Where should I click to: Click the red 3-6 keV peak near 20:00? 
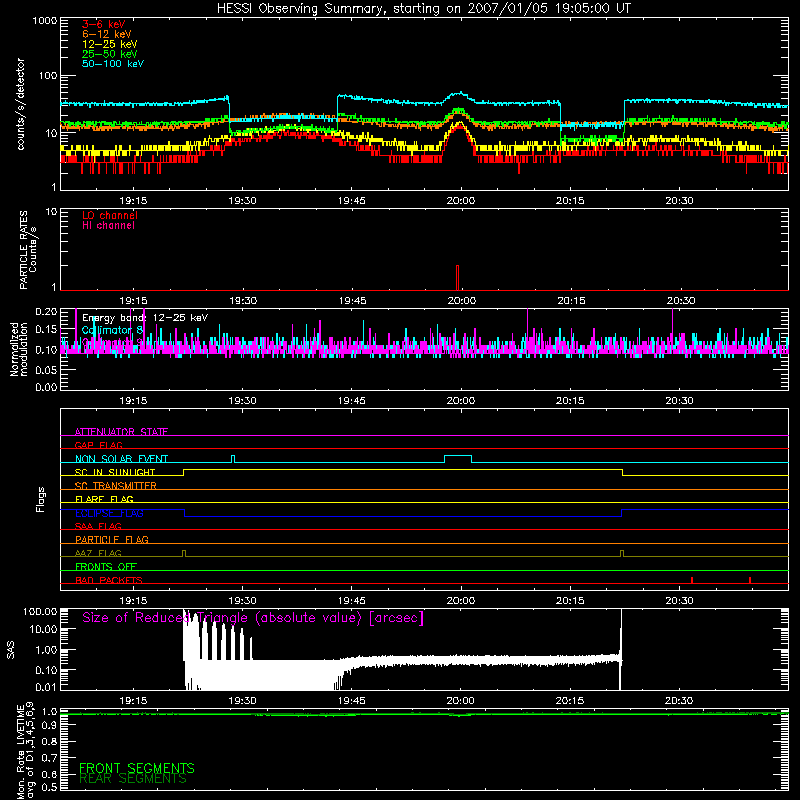[461, 127]
